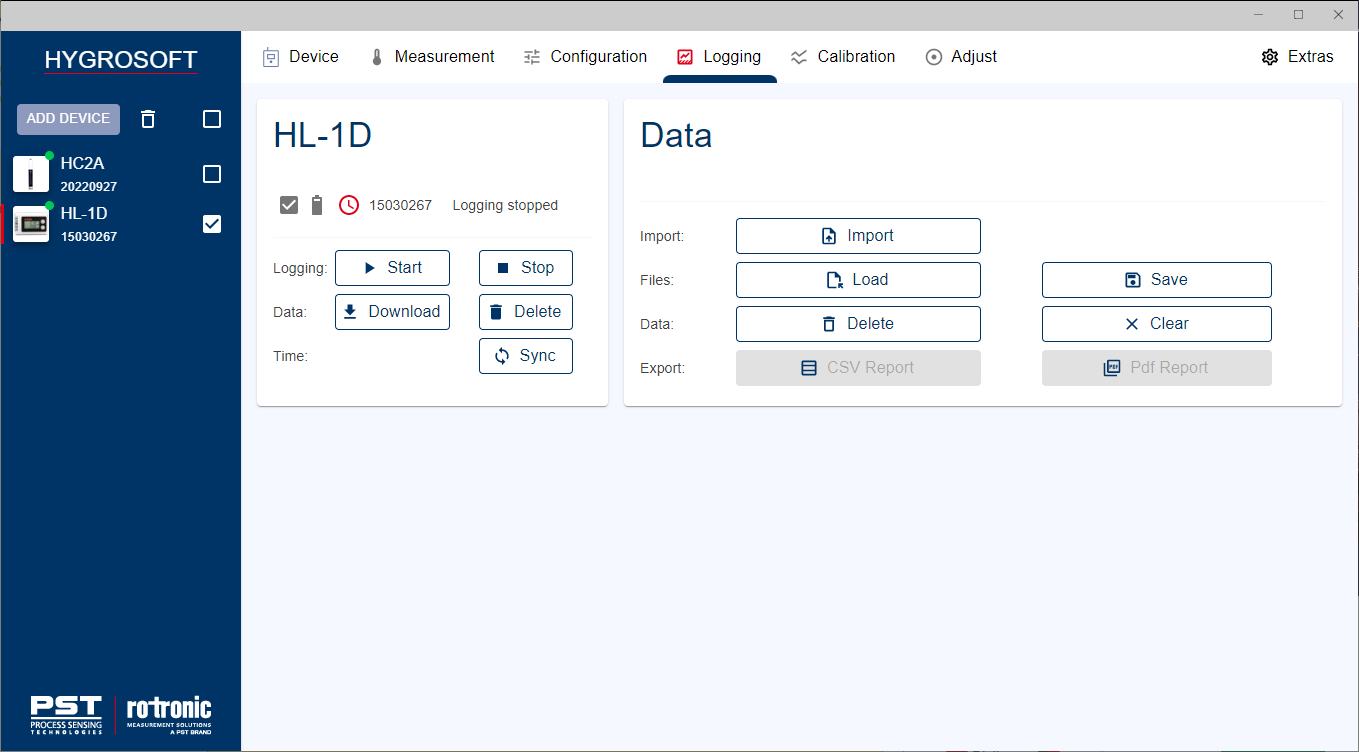The image size is (1359, 752).
Task: Stop logging with the Stop button
Action: click(526, 268)
